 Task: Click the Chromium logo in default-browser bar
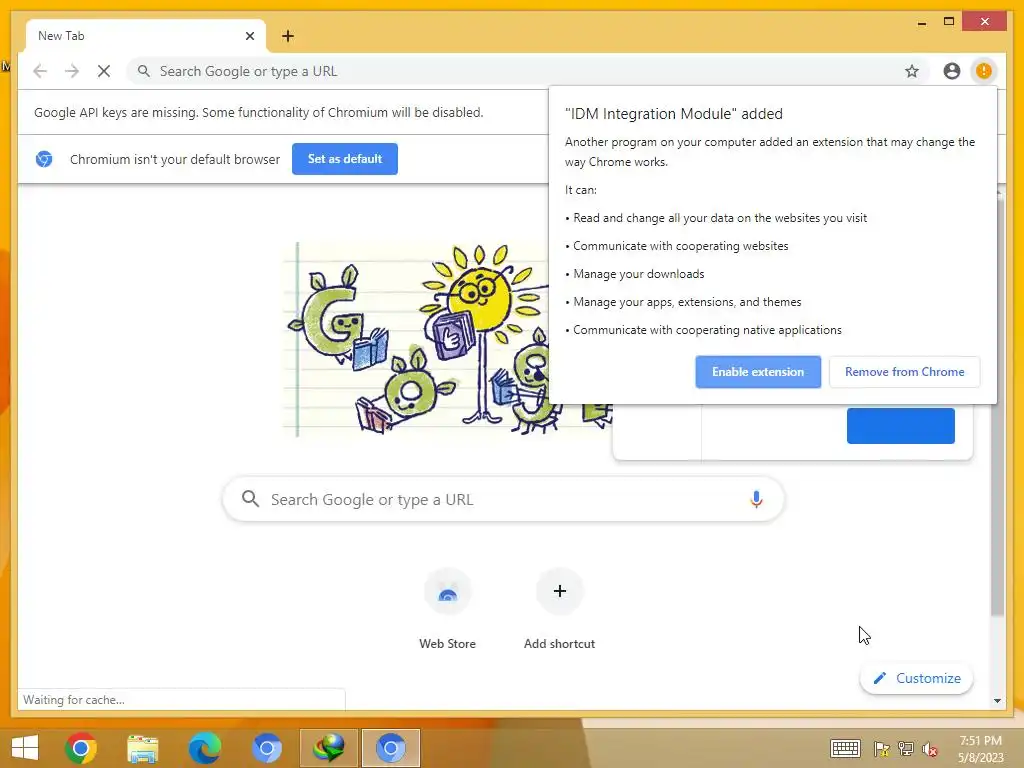(x=44, y=159)
